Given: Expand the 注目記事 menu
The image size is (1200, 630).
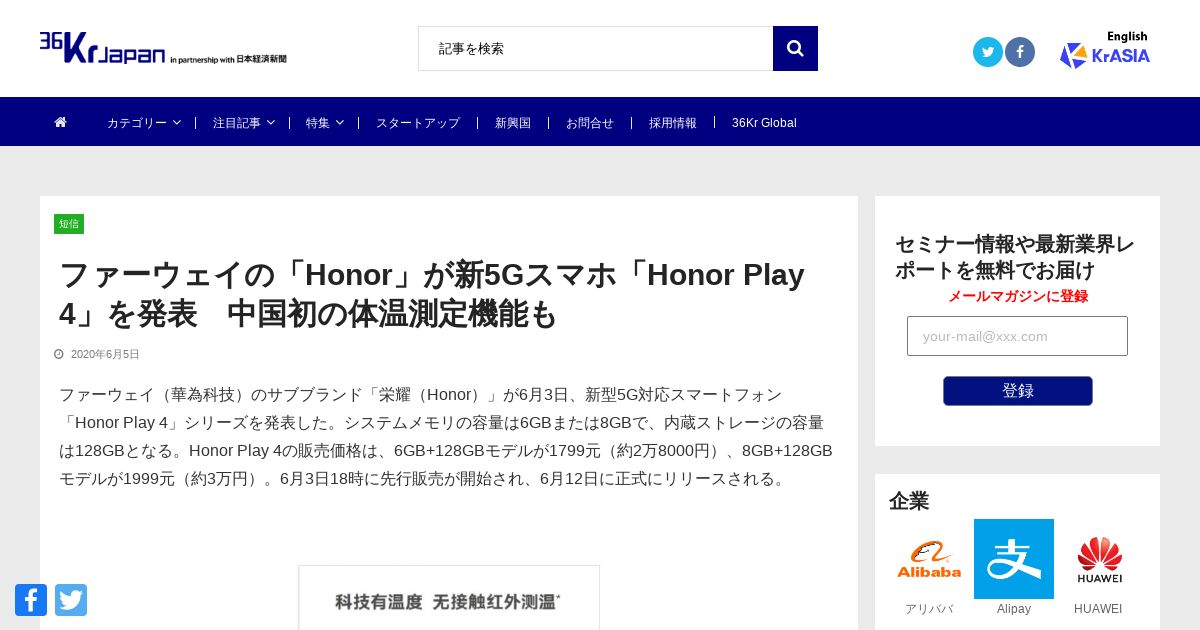Looking at the screenshot, I should pos(243,123).
